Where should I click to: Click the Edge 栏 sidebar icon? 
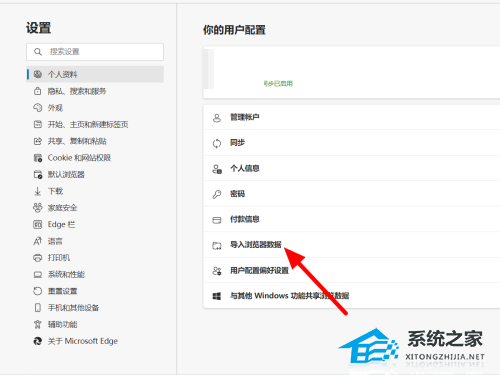(x=38, y=224)
